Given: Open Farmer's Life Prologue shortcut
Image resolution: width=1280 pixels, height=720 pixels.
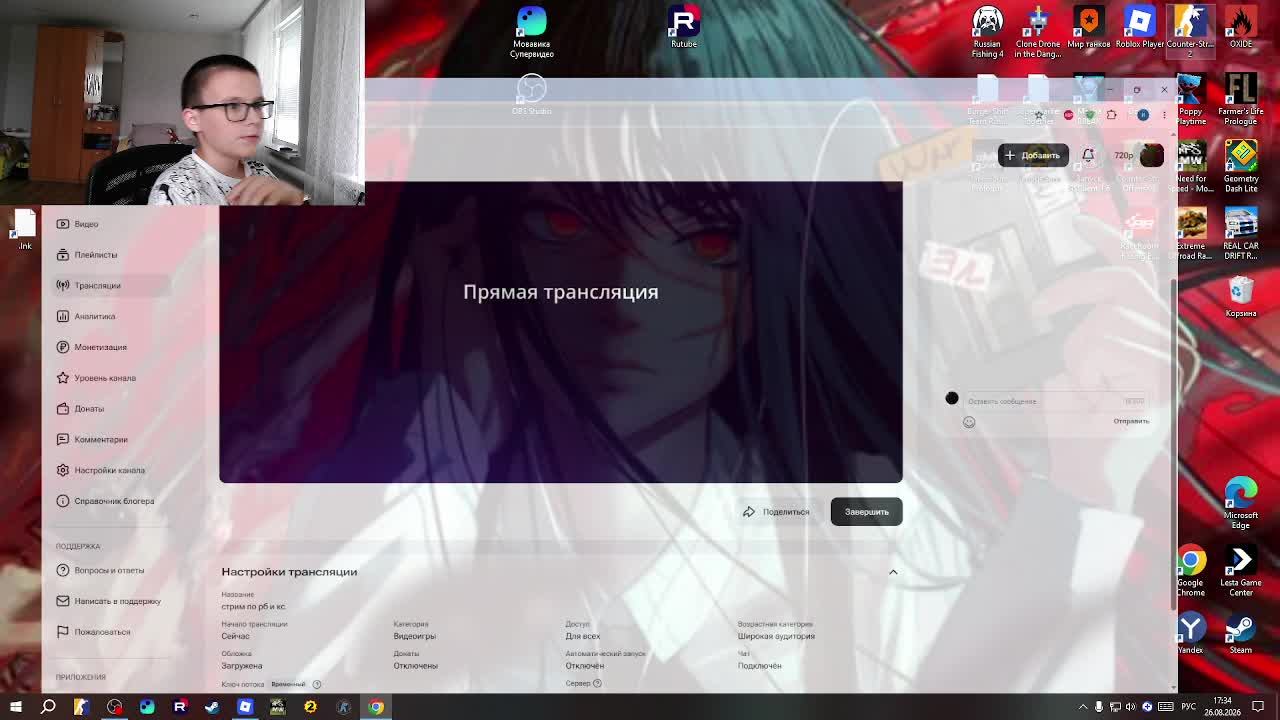Looking at the screenshot, I should click(1241, 100).
